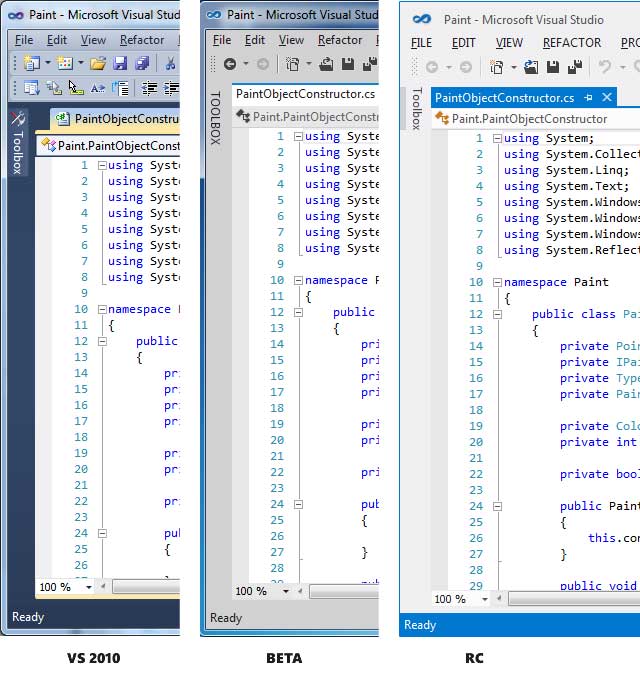640x680 pixels.
Task: Click Navigate Backward icon in BETA toolbar
Action: 230,65
